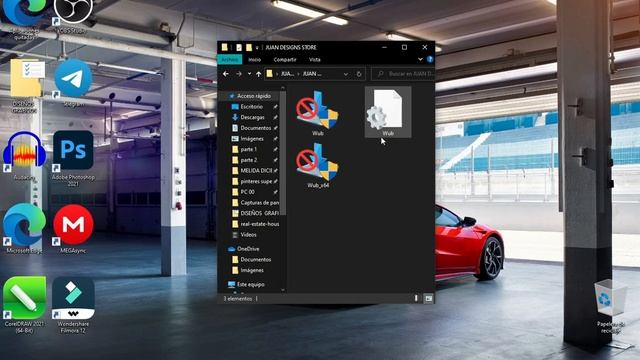Click the first JUA... breadcrumb in address bar

coord(287,74)
